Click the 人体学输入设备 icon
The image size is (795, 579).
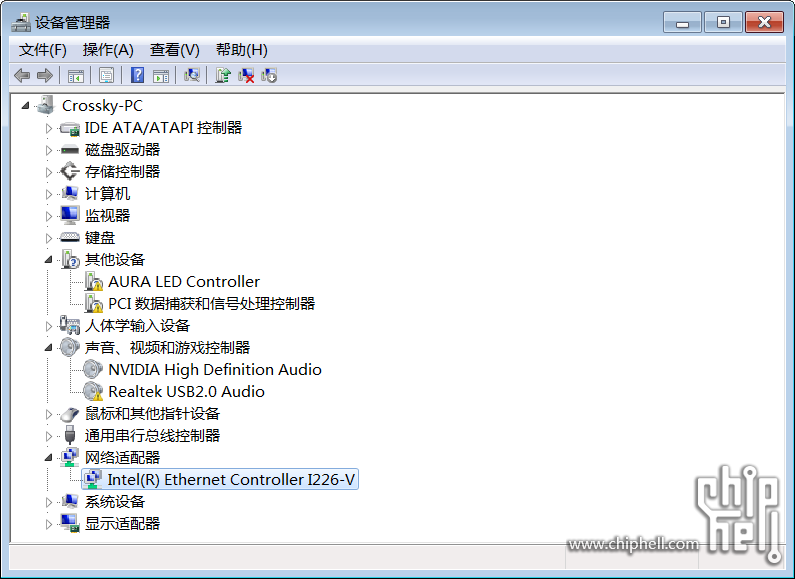pyautogui.click(x=69, y=325)
